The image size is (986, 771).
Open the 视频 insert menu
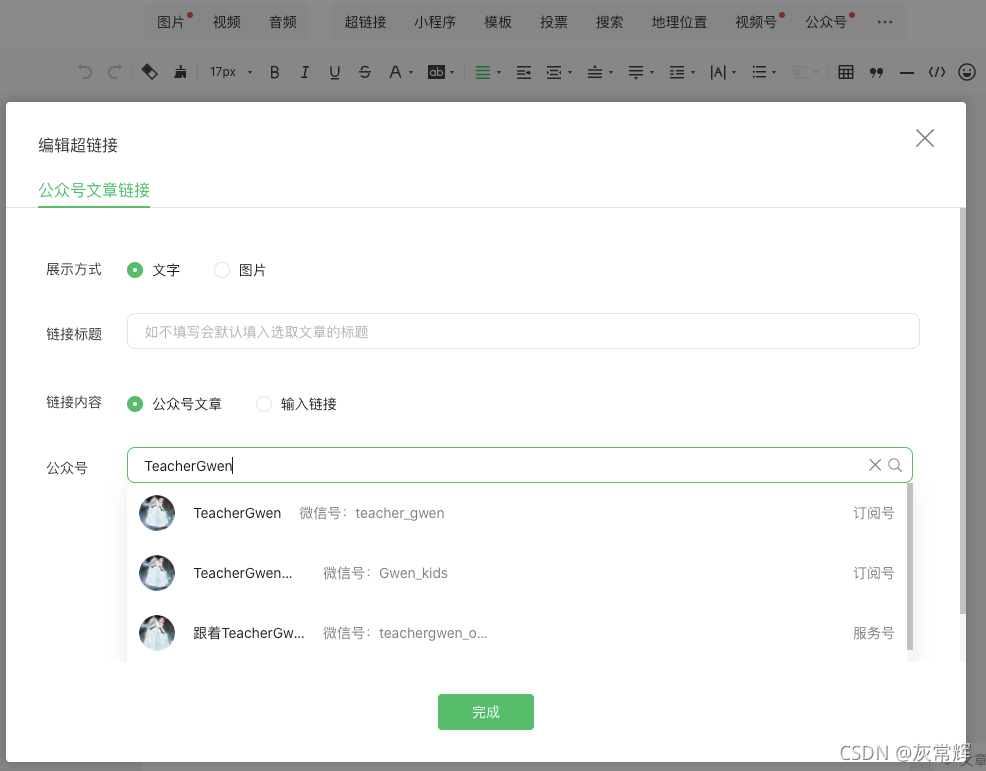[226, 22]
